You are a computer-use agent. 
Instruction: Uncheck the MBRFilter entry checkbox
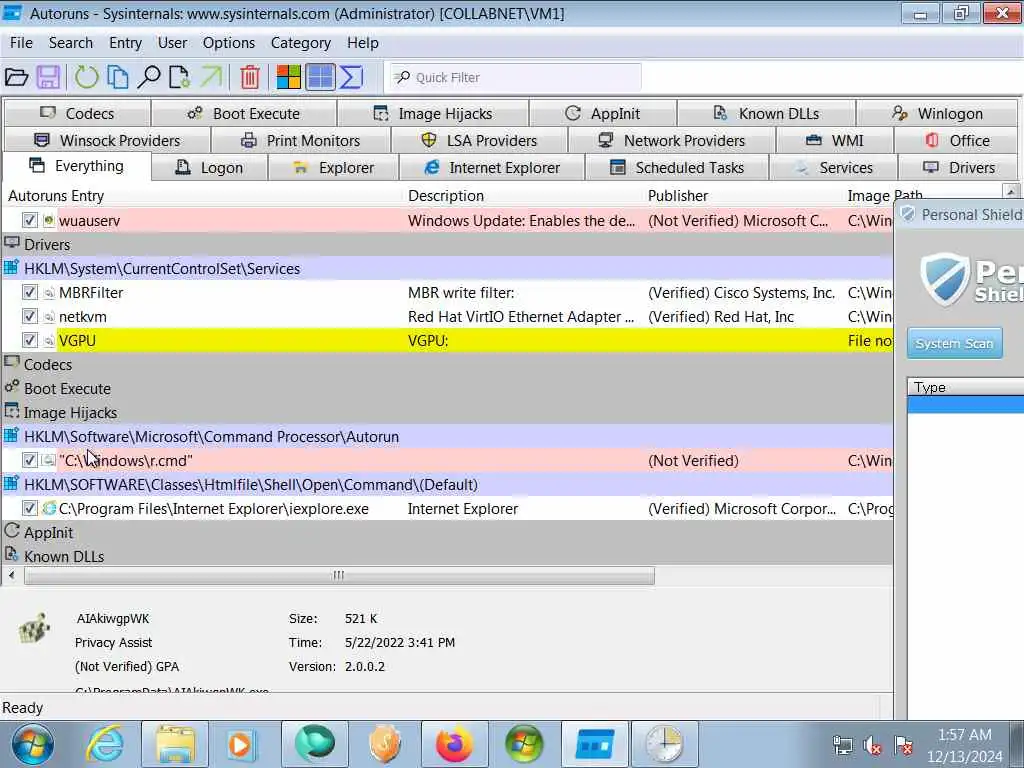click(29, 292)
